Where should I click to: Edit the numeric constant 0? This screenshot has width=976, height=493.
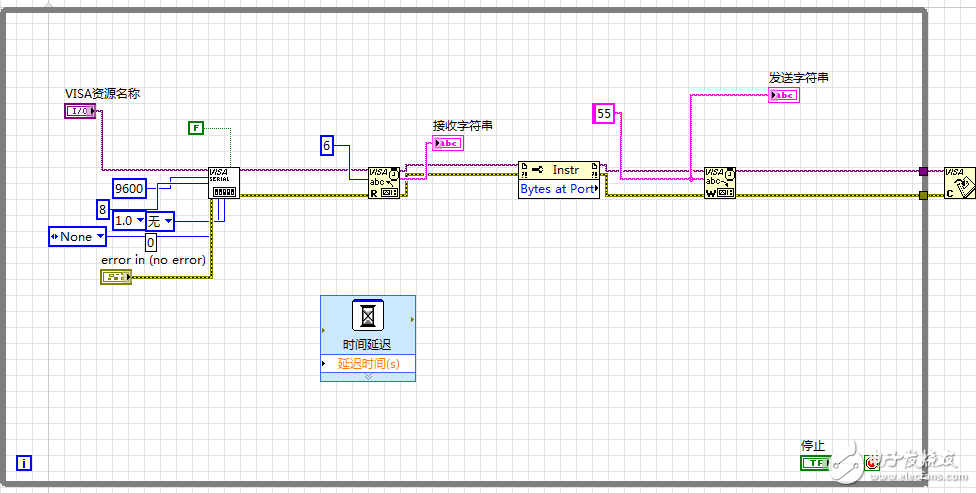151,242
